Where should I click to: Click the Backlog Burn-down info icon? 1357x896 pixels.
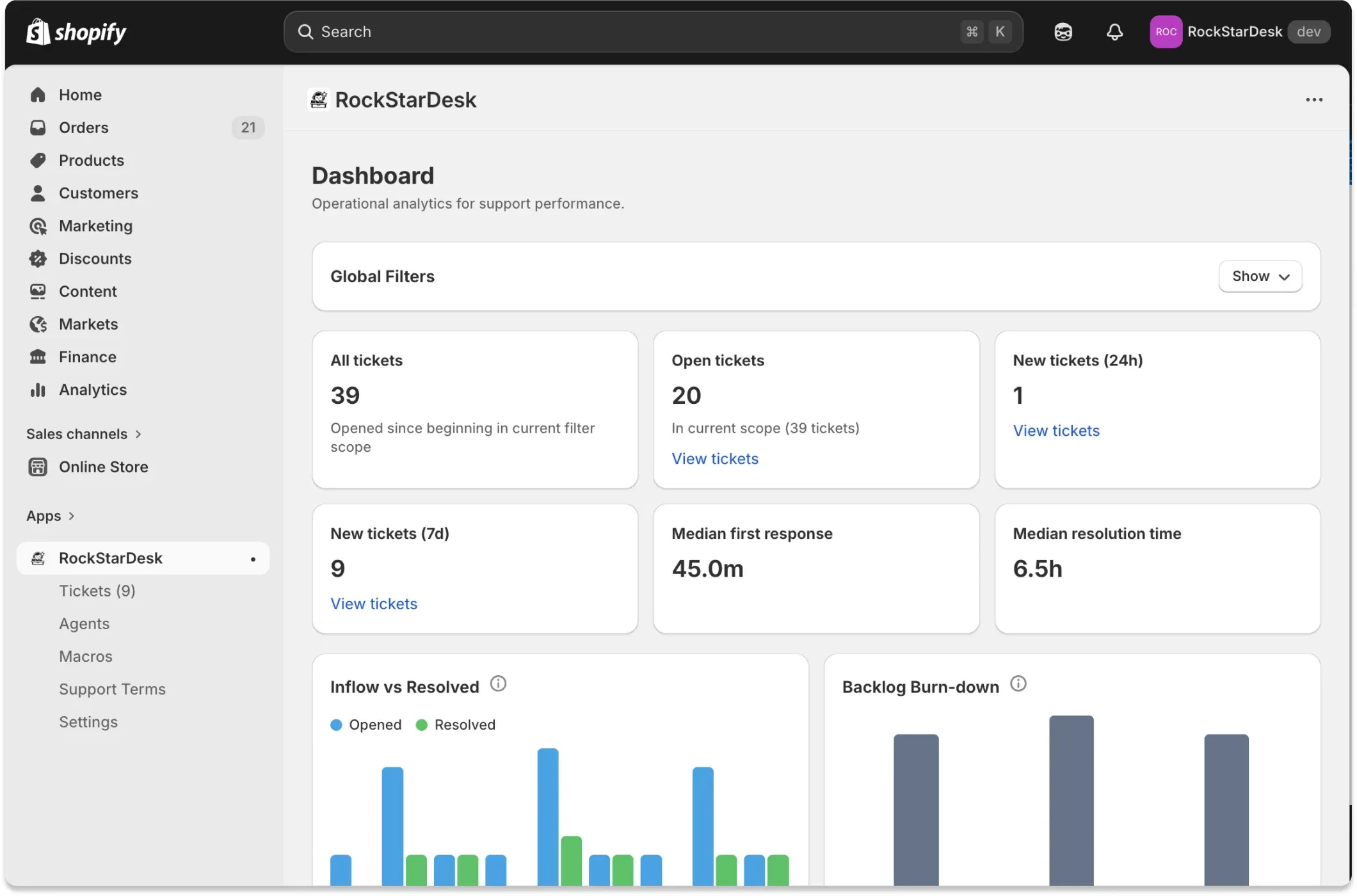click(x=1018, y=684)
